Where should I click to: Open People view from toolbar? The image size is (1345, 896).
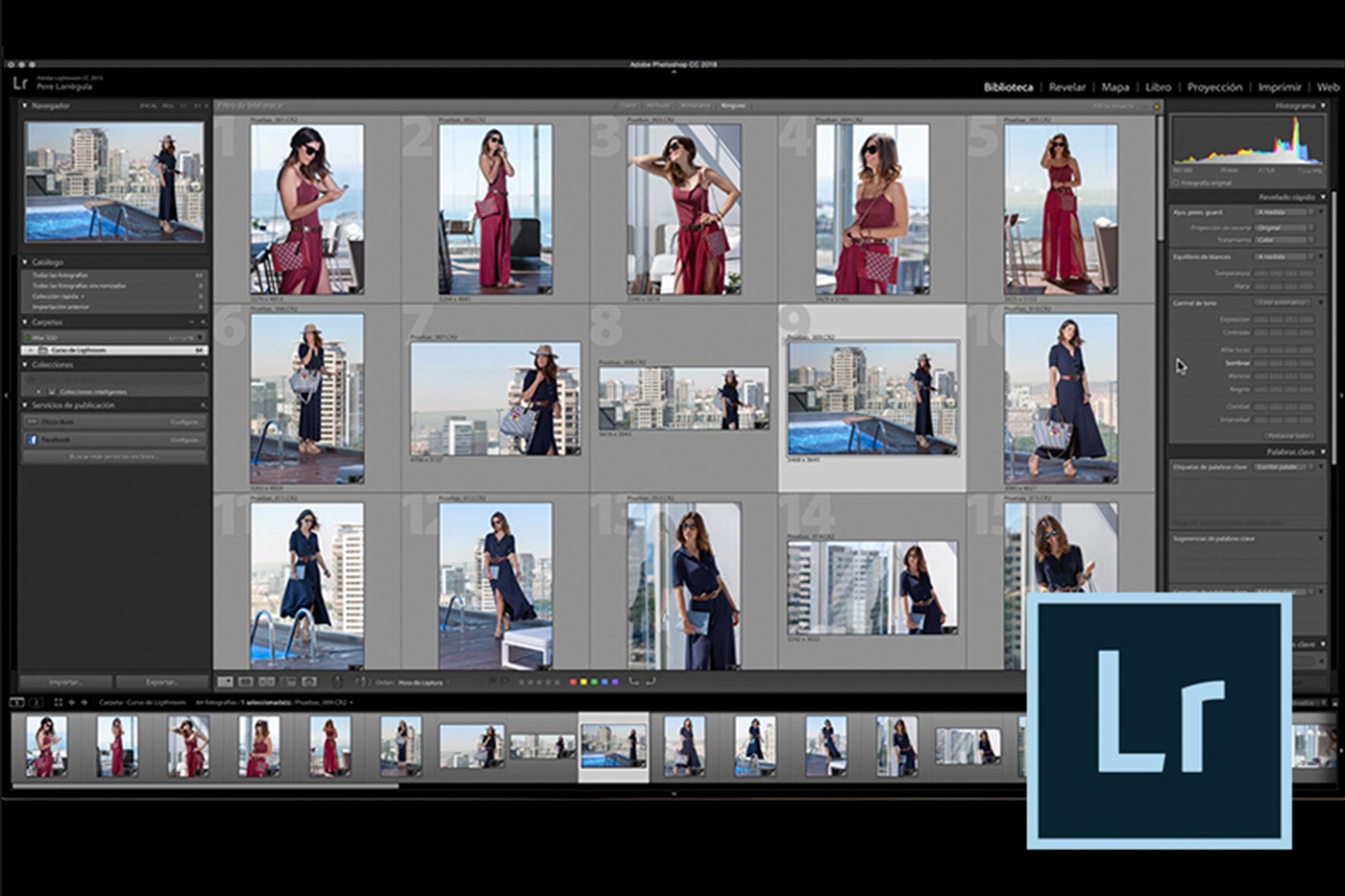pyautogui.click(x=309, y=682)
